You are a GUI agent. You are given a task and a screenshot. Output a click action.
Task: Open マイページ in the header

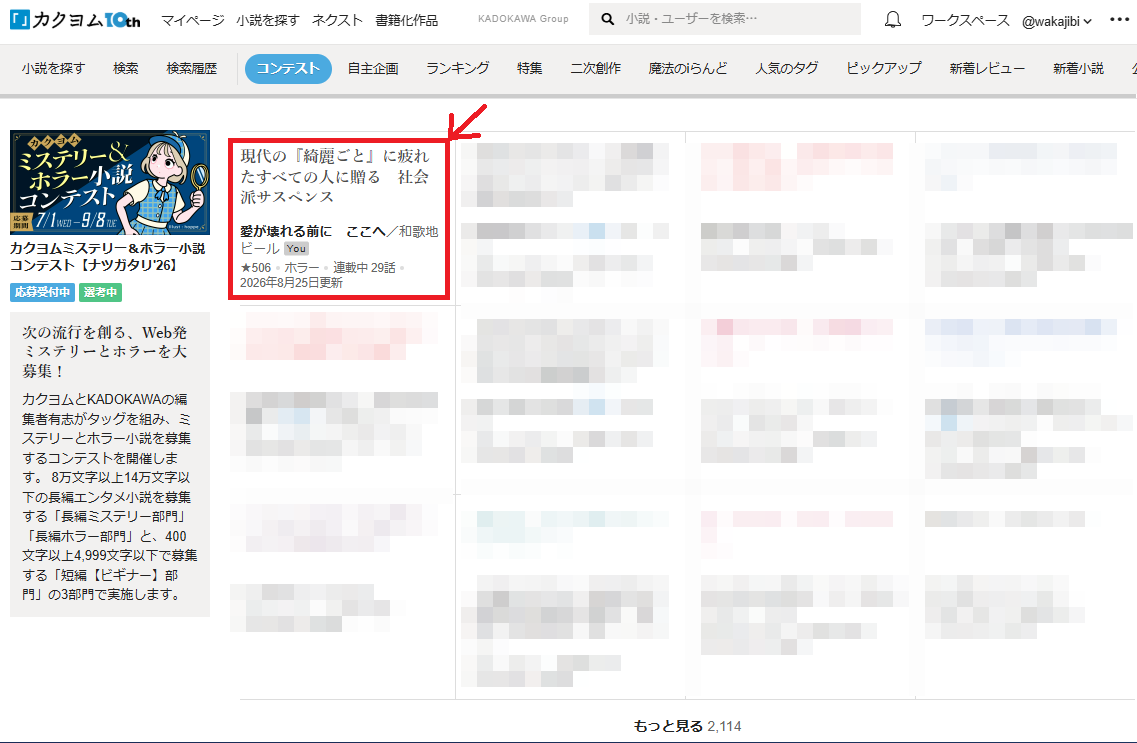coord(193,20)
